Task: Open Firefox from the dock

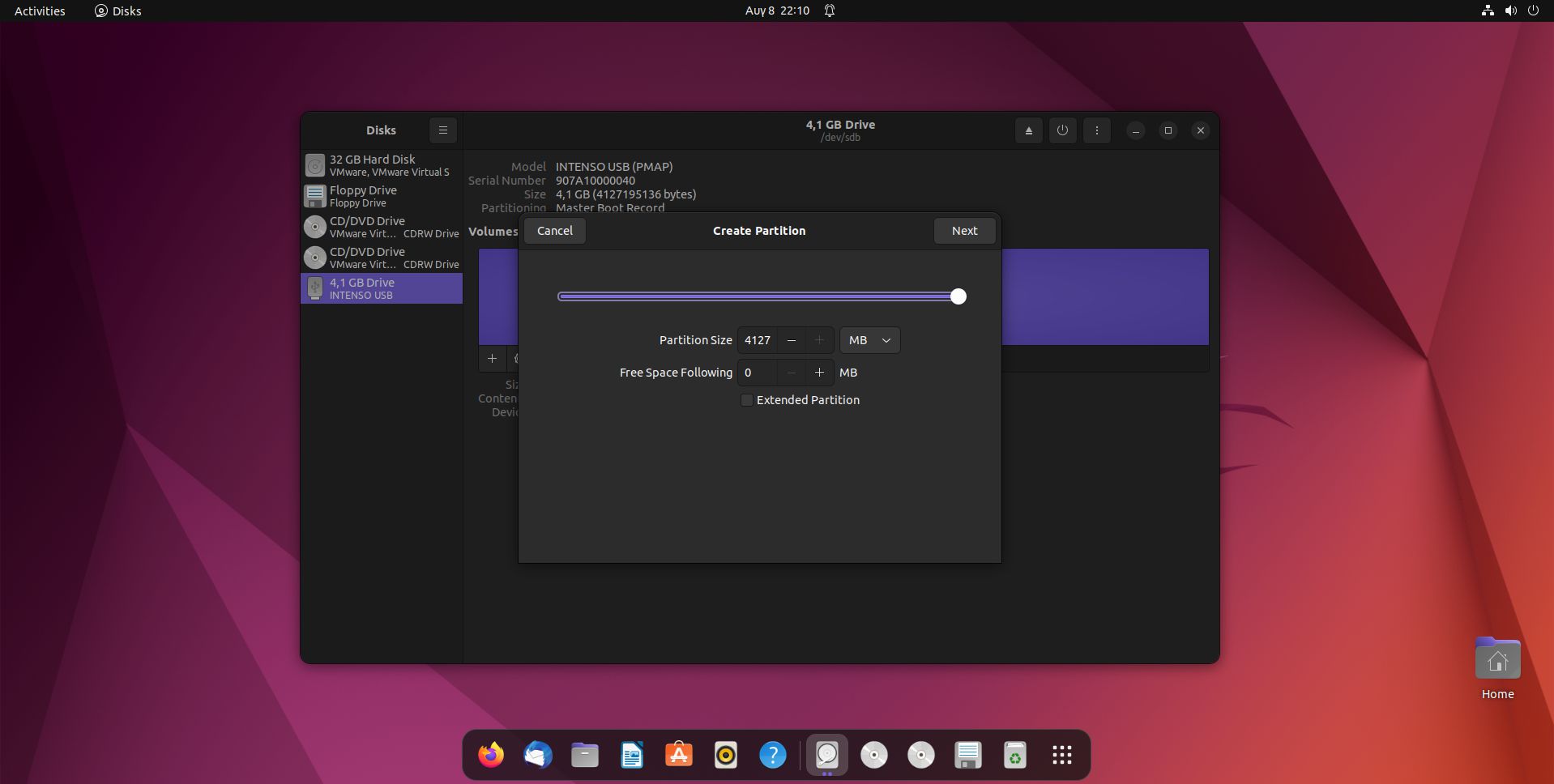Action: (490, 755)
